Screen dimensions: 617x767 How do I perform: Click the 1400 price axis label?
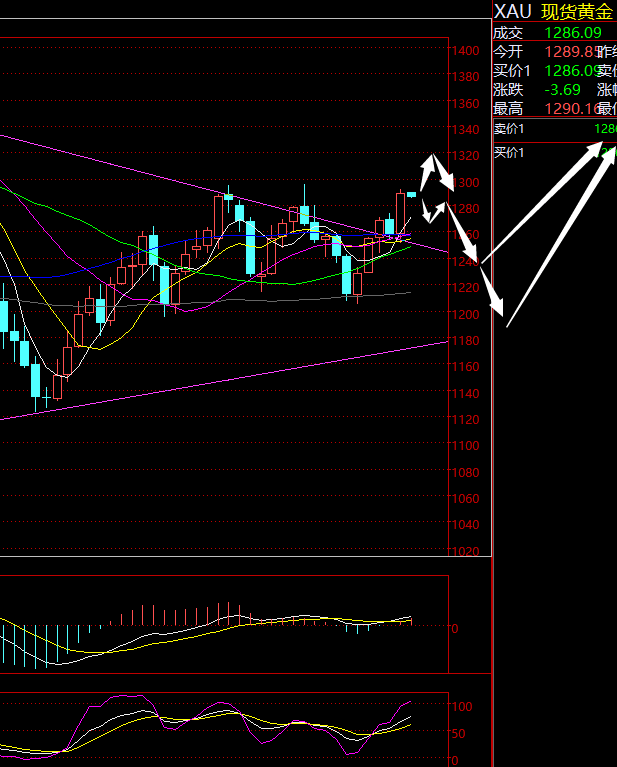click(x=465, y=50)
